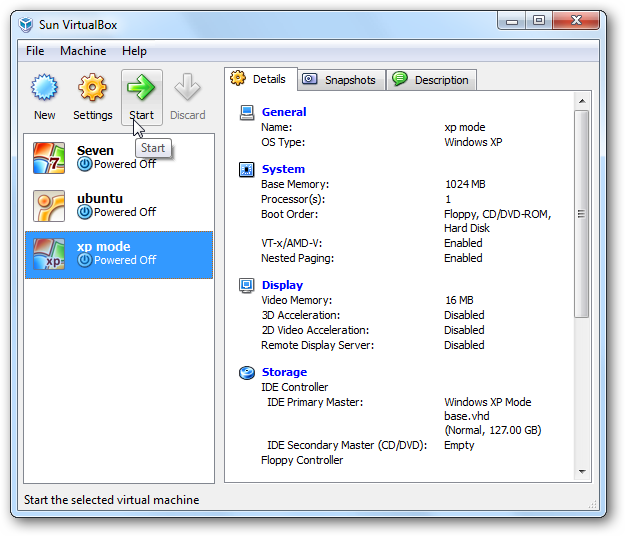This screenshot has height=536, width=625.
Task: Click the camera icon on Snapshots tab
Action: pos(309,79)
